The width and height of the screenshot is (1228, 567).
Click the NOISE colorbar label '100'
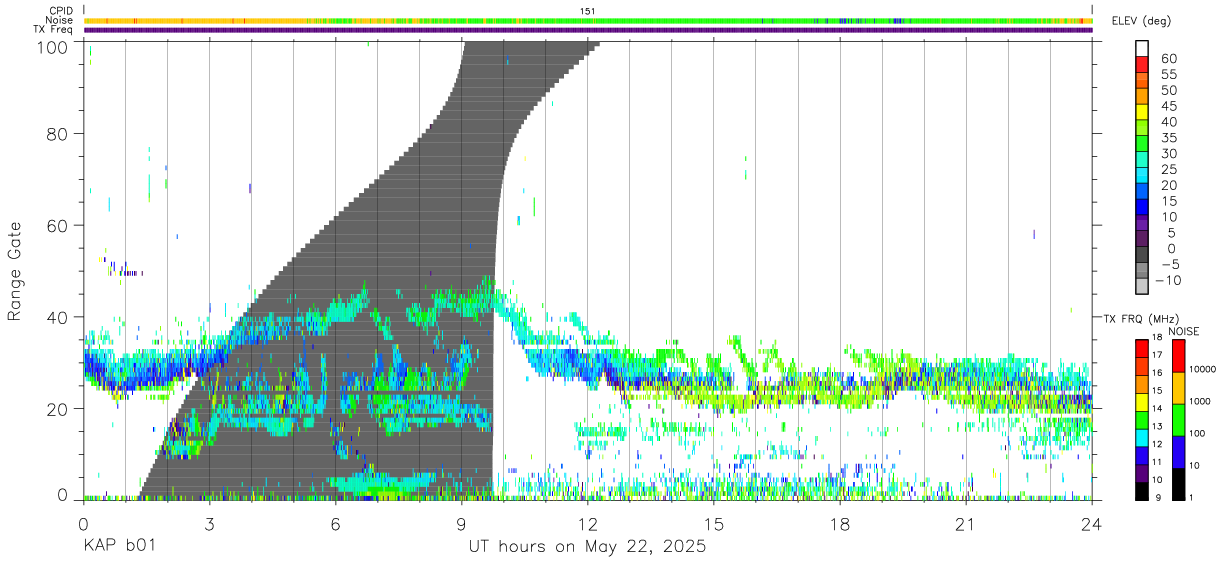1198,433
